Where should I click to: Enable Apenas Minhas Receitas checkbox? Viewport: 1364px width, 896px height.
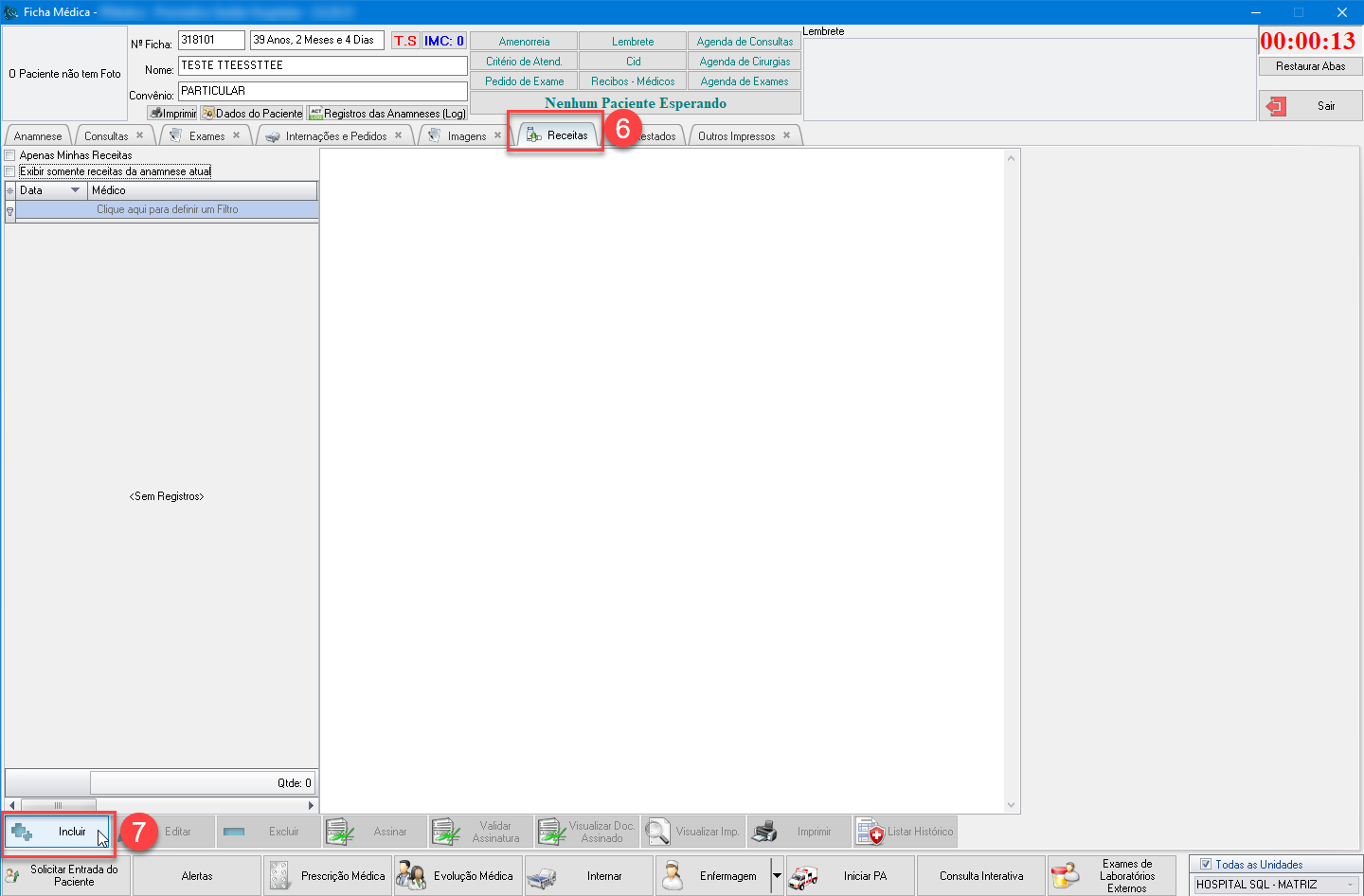tap(10, 155)
